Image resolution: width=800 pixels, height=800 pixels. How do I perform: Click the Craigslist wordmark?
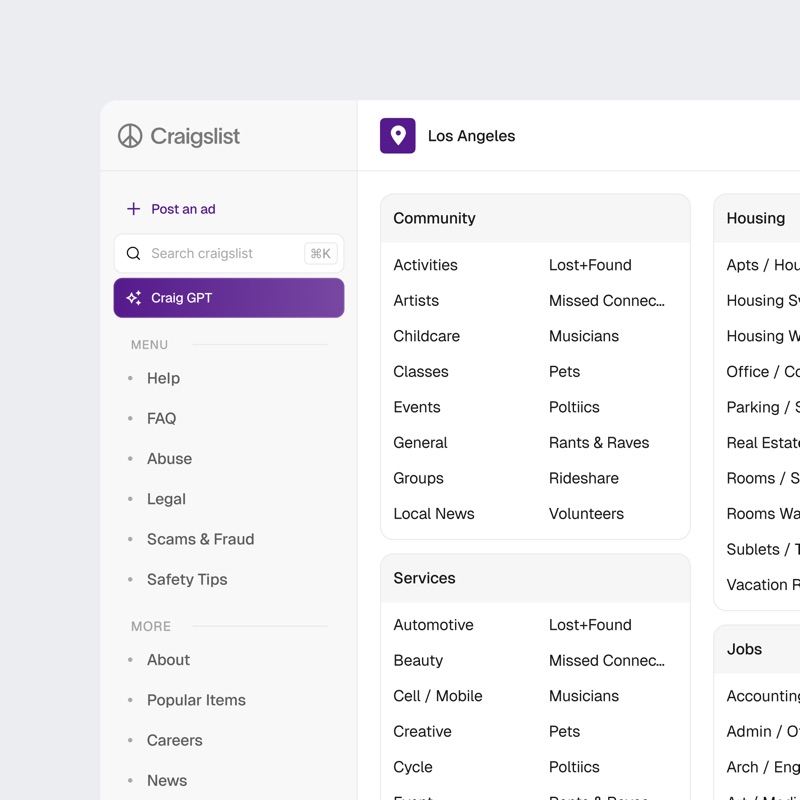pos(195,136)
